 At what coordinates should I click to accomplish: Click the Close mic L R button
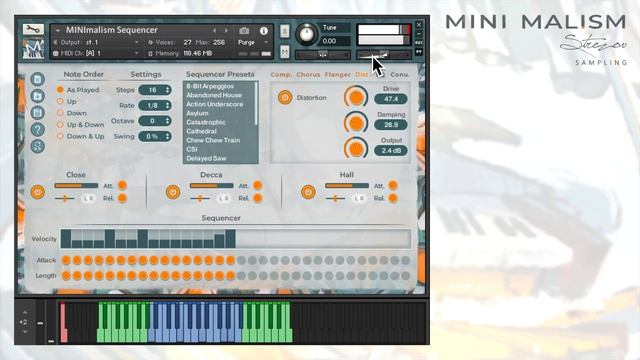click(x=88, y=198)
